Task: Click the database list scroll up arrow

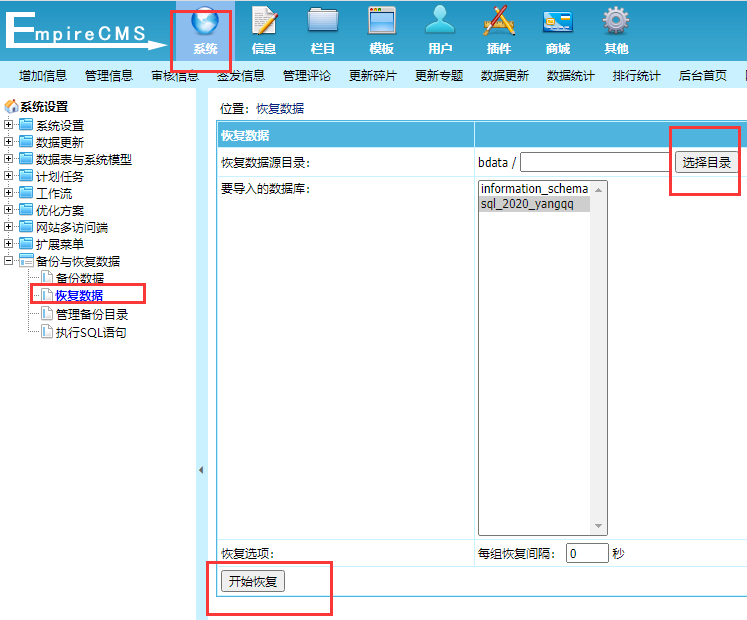Action: (x=598, y=190)
